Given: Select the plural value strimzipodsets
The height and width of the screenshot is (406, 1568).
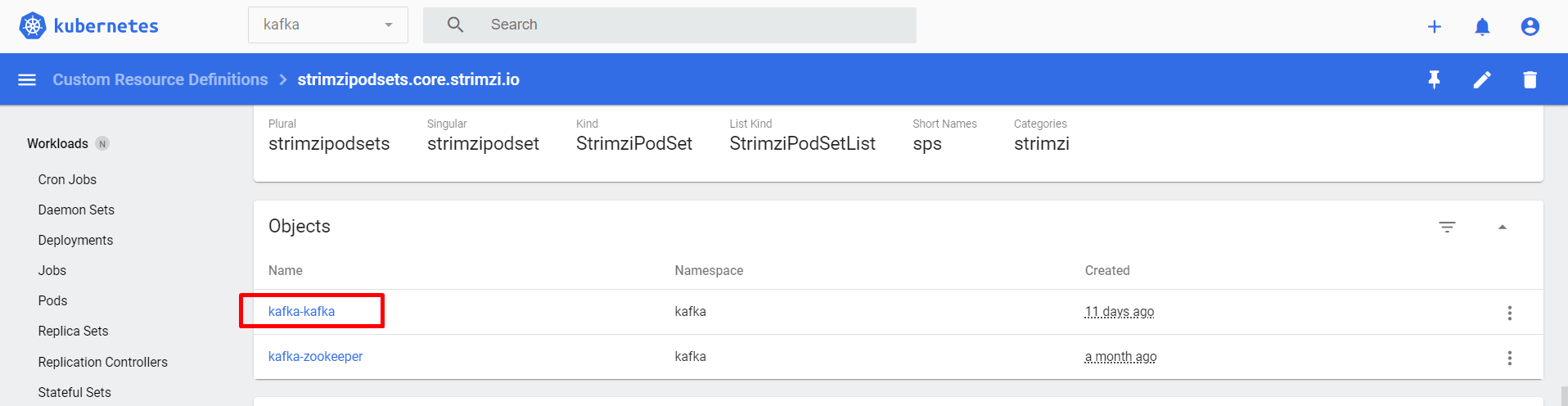Looking at the screenshot, I should point(329,144).
